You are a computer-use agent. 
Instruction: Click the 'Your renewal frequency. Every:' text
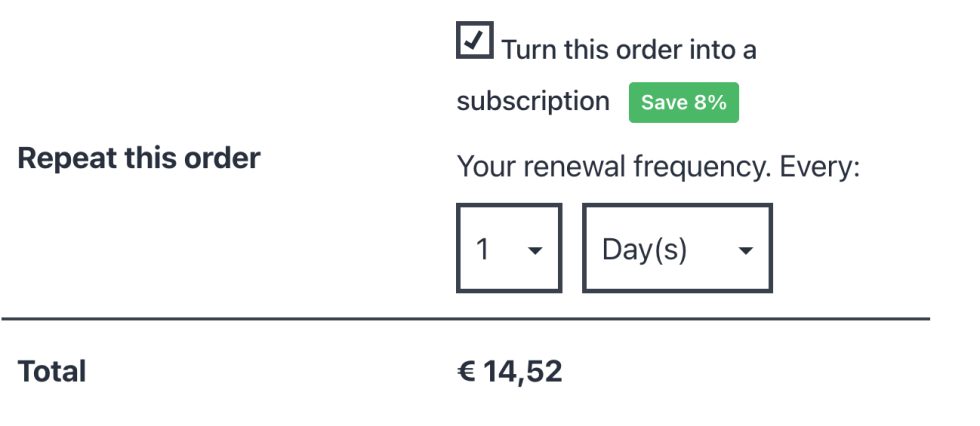pos(658,166)
